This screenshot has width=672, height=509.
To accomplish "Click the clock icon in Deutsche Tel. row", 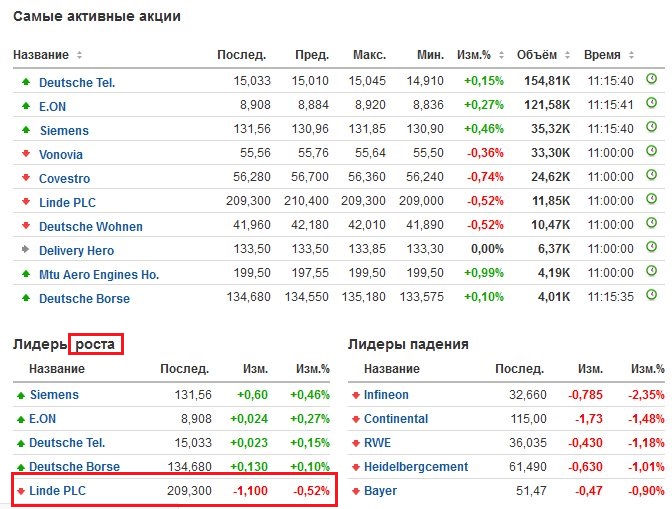I will pos(651,79).
